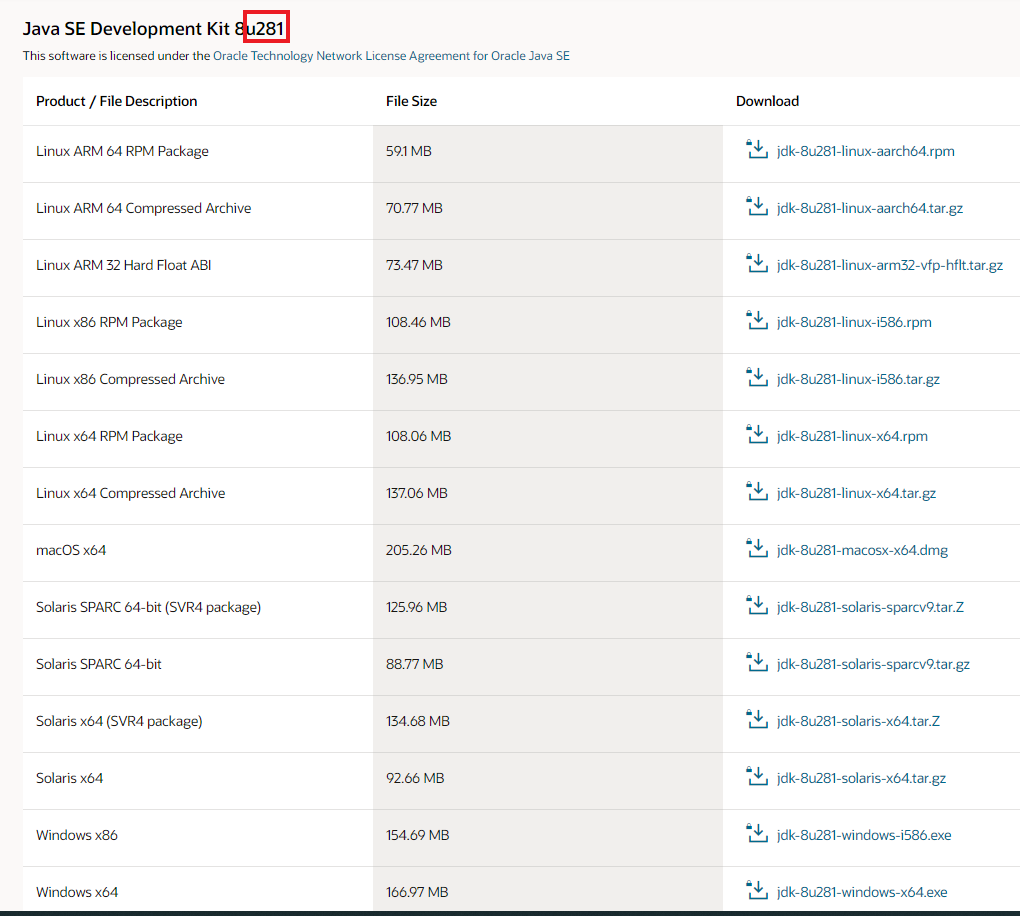Download jdk-8u281-linux-aarch64.tar.gz file link
This screenshot has height=916, width=1020.
click(870, 208)
